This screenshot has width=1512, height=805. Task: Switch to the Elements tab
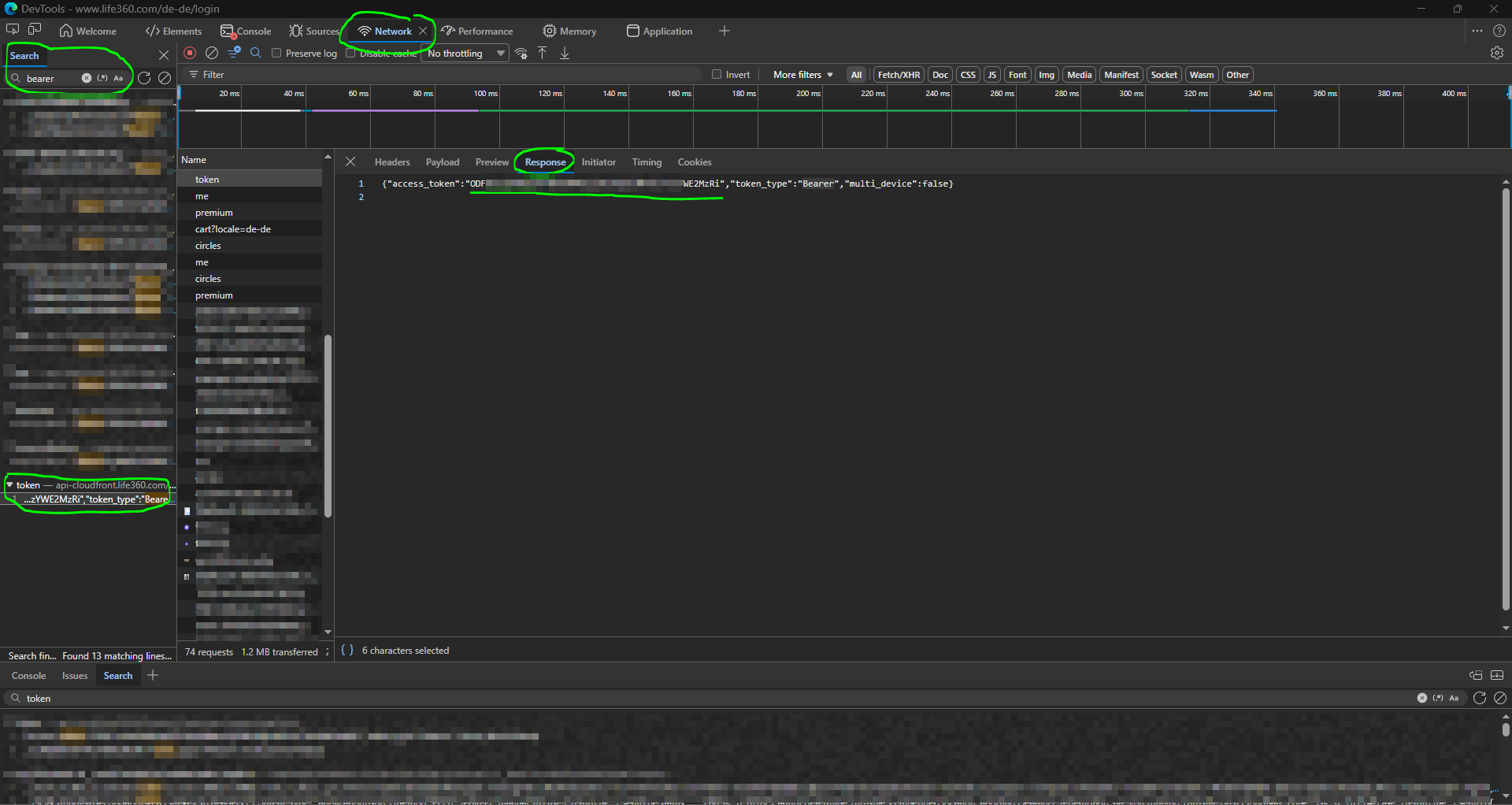coord(173,31)
